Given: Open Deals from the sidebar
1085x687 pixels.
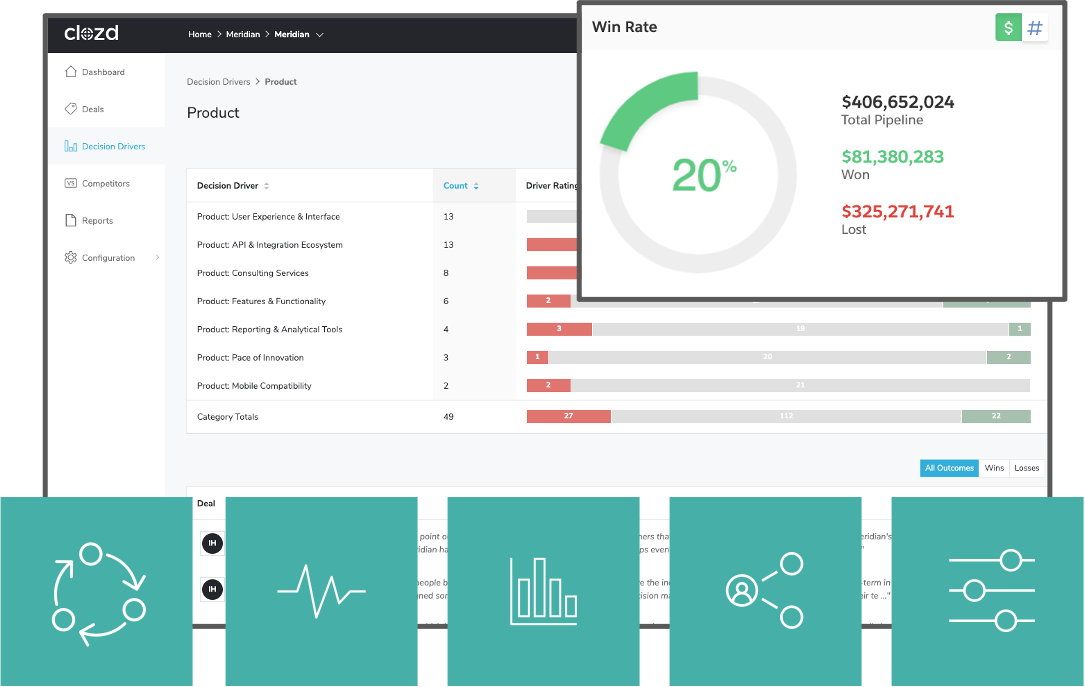Looking at the screenshot, I should point(92,109).
